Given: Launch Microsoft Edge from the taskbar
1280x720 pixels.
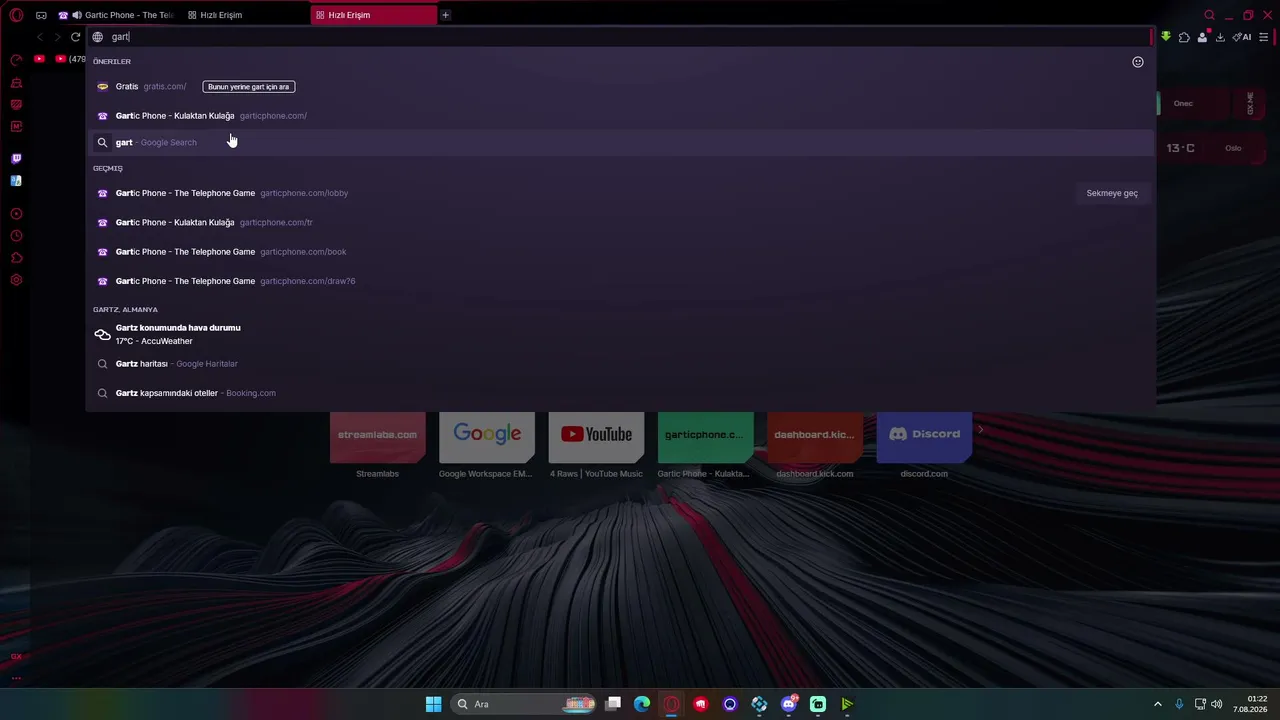Looking at the screenshot, I should pos(642,704).
